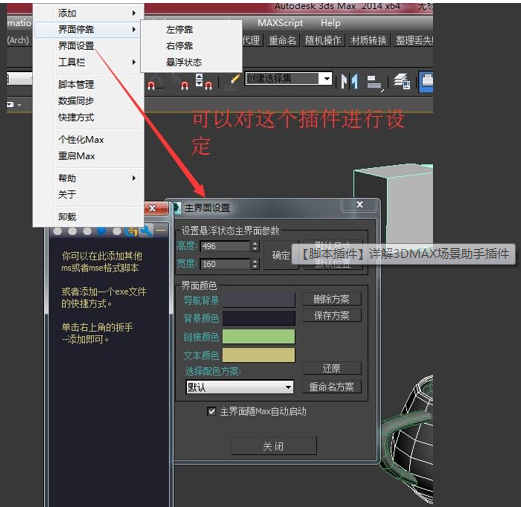Expand the 帮助 submenu arrow
521x507 pixels.
[134, 178]
